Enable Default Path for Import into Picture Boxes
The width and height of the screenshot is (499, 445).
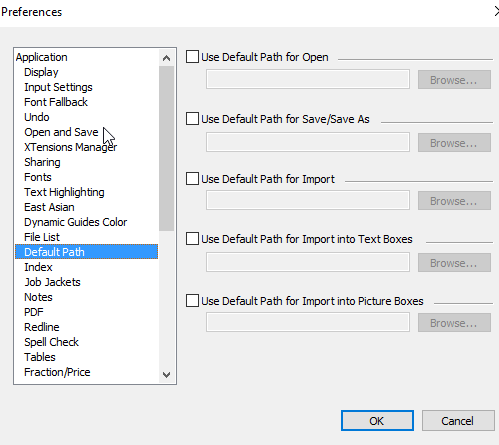point(192,301)
